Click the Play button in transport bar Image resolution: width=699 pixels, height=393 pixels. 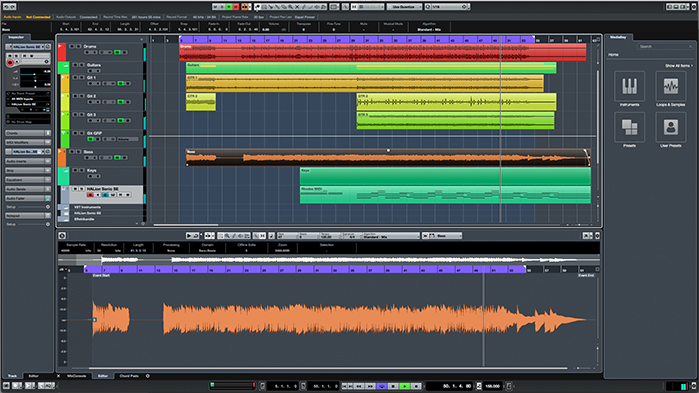click(x=405, y=386)
